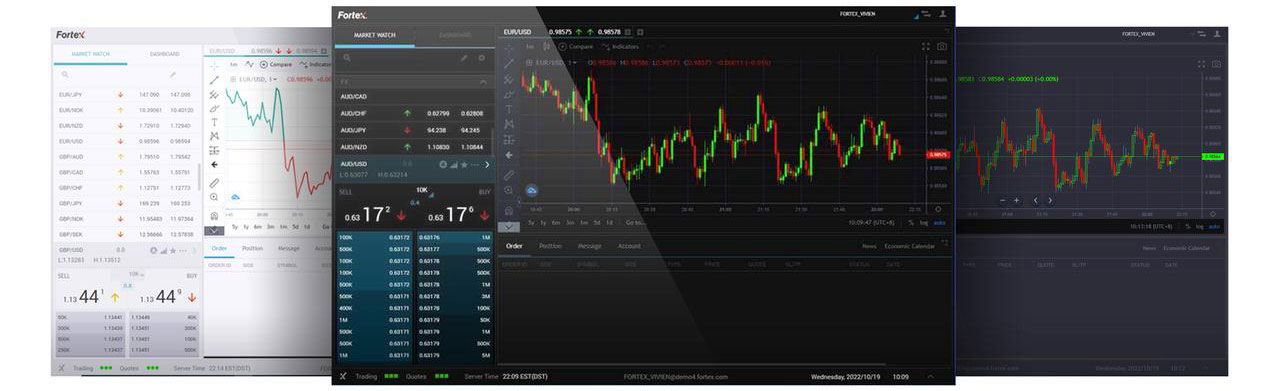Open the 1m timeframe dropdown on chart
Image resolution: width=1280 pixels, height=391 pixels.
point(530,46)
